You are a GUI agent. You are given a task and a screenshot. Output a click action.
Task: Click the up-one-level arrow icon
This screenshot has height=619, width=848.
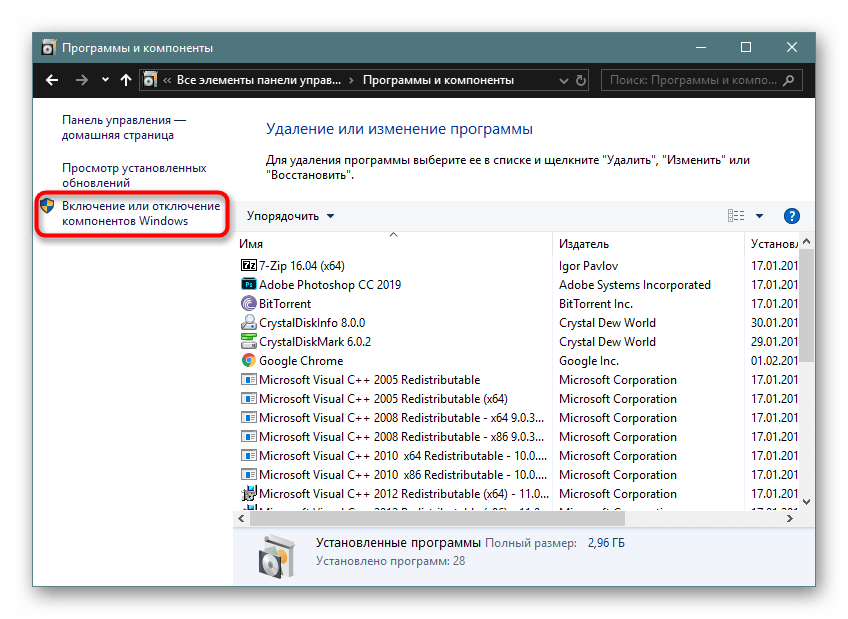(x=125, y=80)
